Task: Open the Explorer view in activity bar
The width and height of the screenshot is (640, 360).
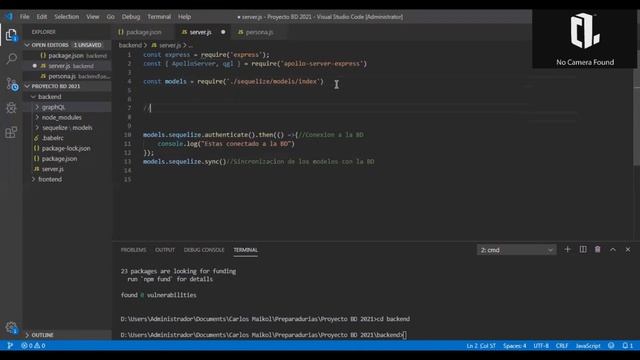Action: 11,35
